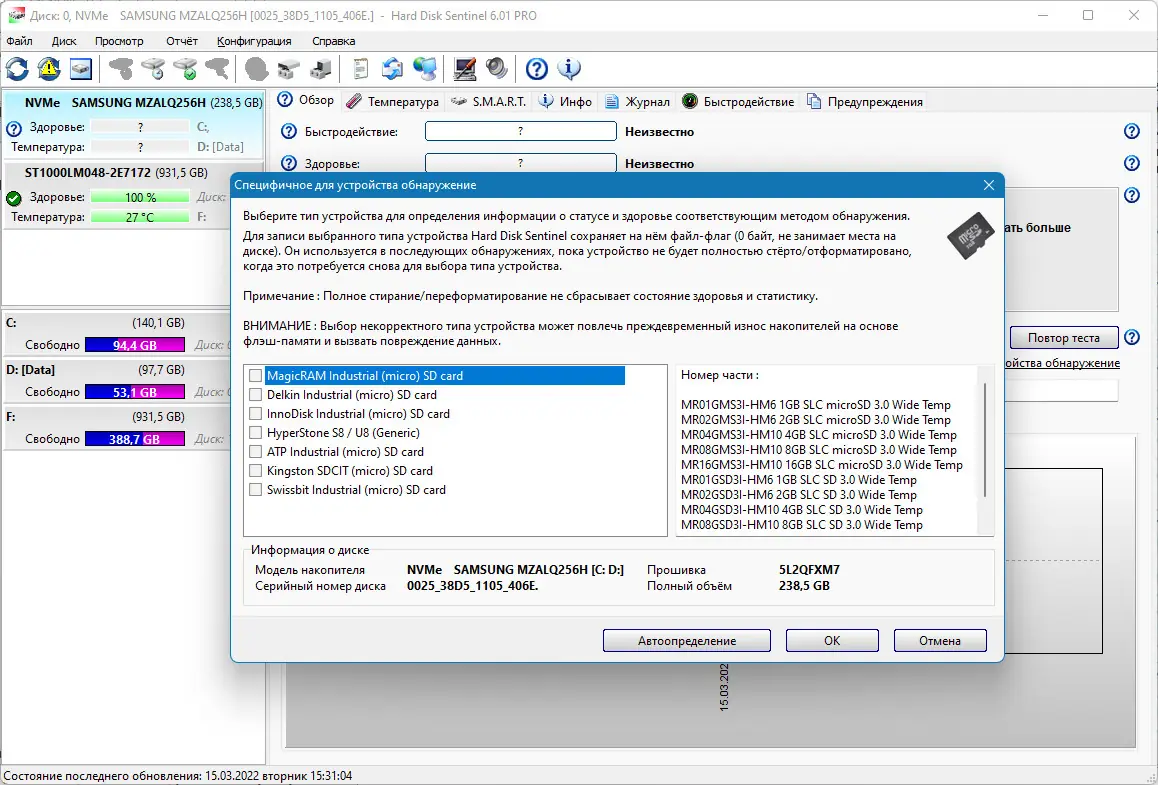Viewport: 1158px width, 785px height.
Task: Click the C: free space 94,4 GB bar
Action: click(134, 345)
